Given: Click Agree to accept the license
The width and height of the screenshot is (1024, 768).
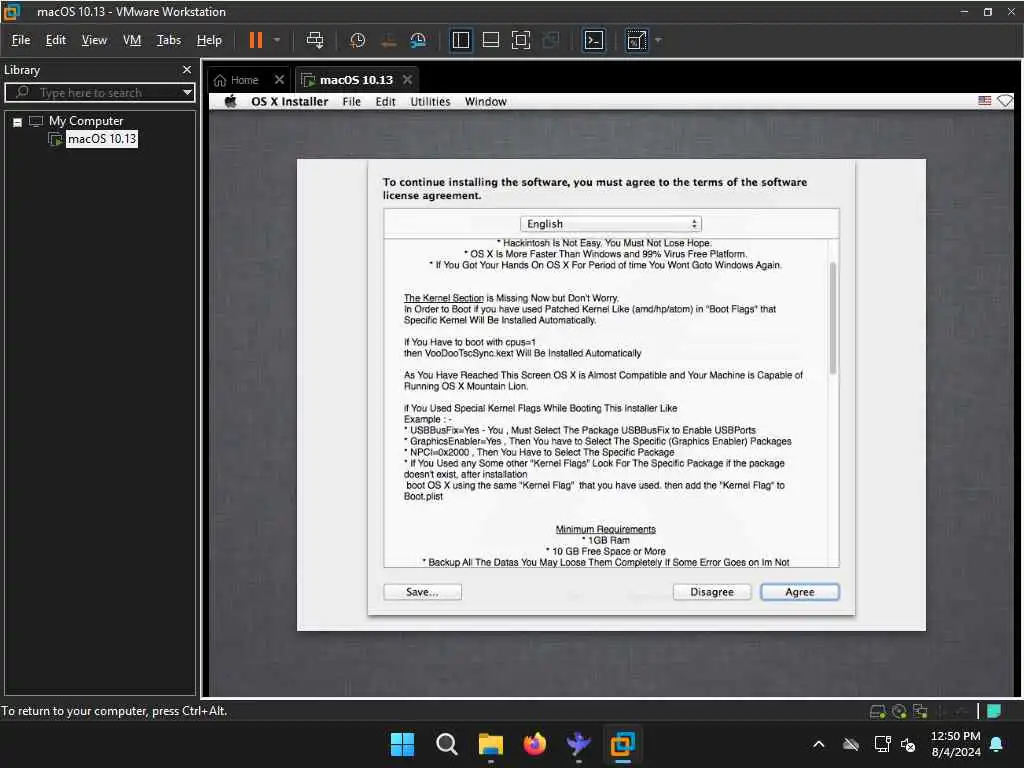Looking at the screenshot, I should click(x=799, y=592).
